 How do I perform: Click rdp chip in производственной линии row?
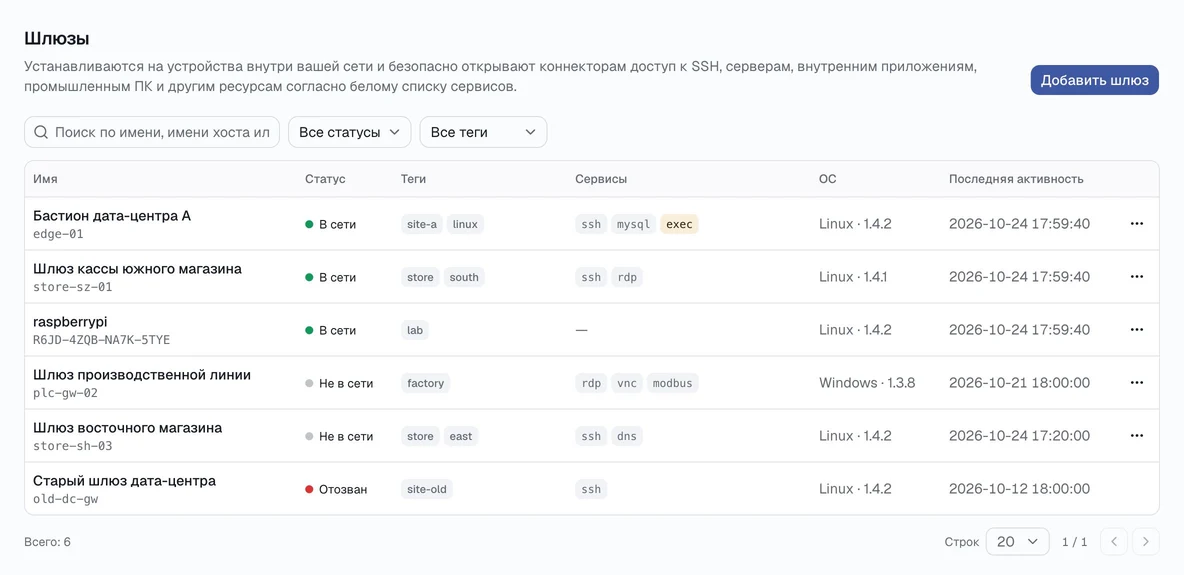[x=591, y=383]
